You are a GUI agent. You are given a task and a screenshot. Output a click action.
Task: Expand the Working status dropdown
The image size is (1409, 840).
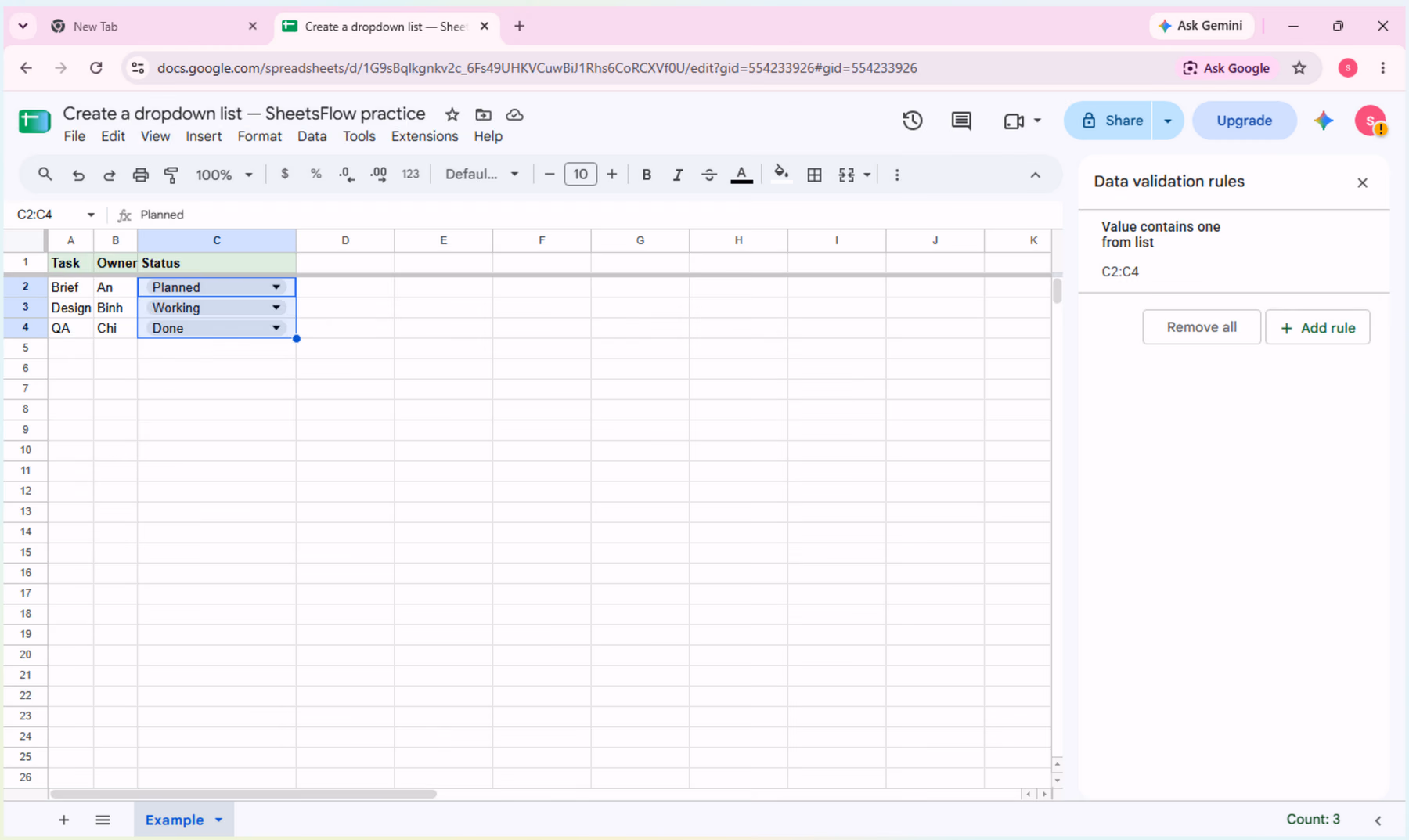(276, 308)
